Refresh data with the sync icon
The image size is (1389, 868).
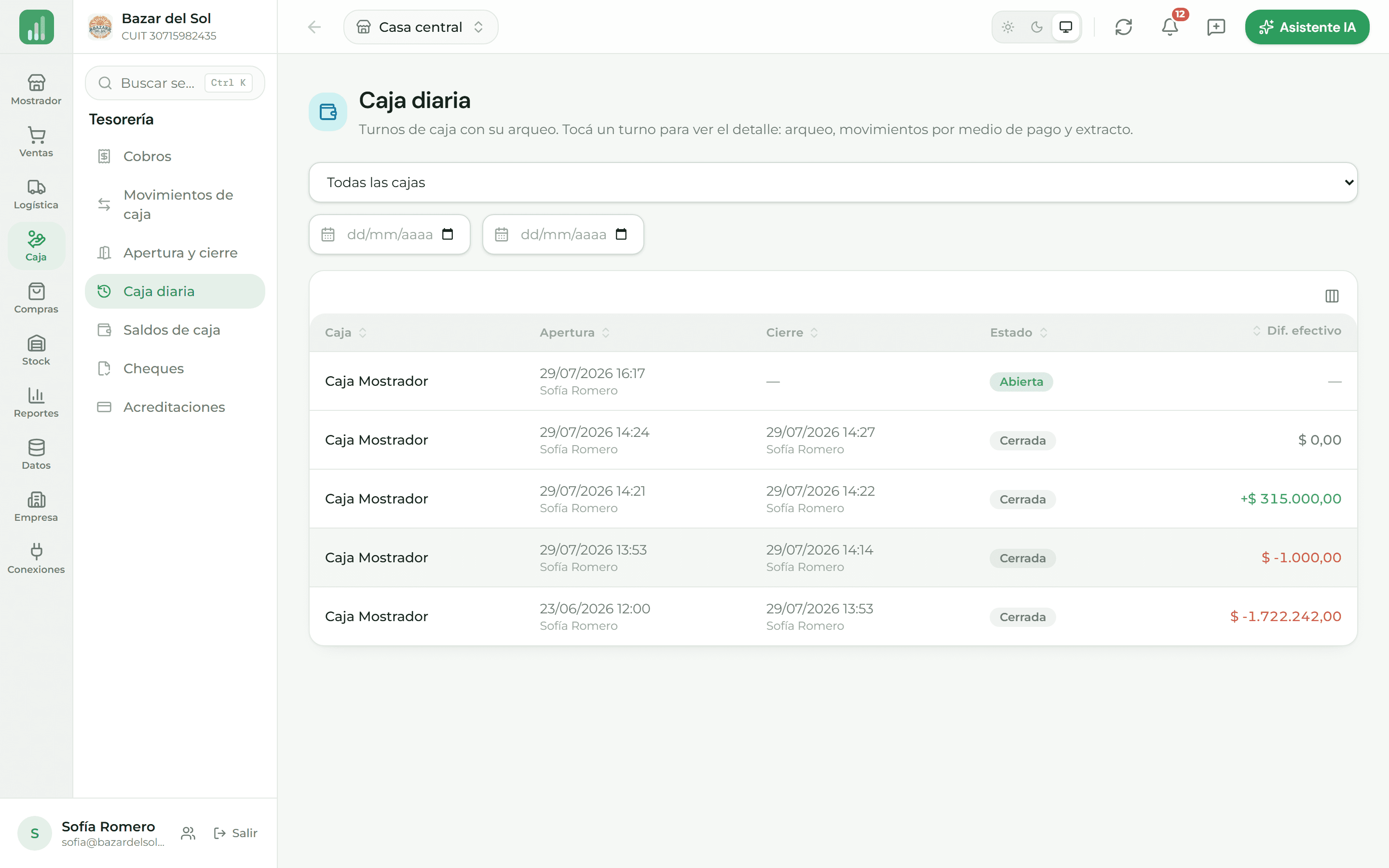(1123, 27)
